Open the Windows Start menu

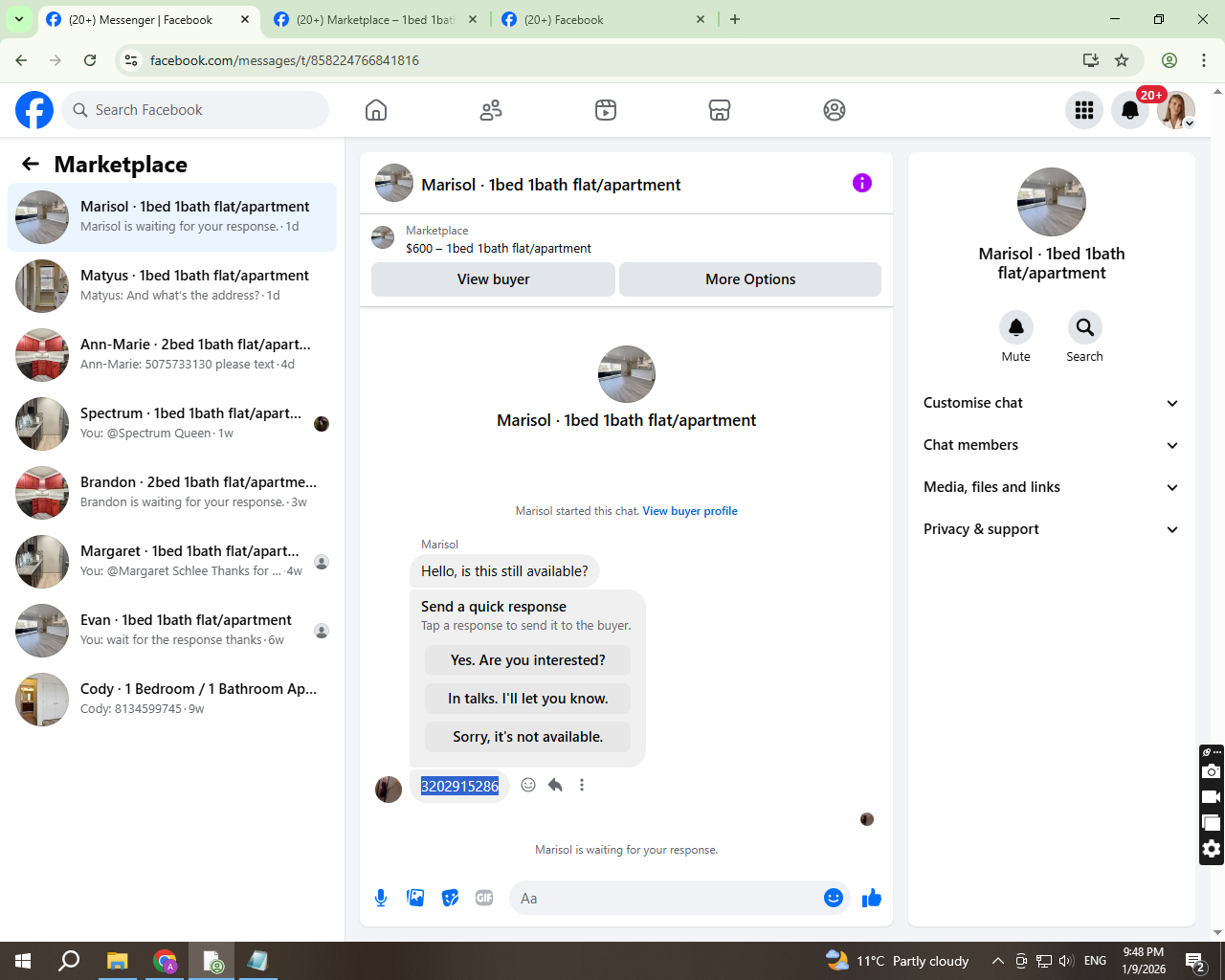23,961
